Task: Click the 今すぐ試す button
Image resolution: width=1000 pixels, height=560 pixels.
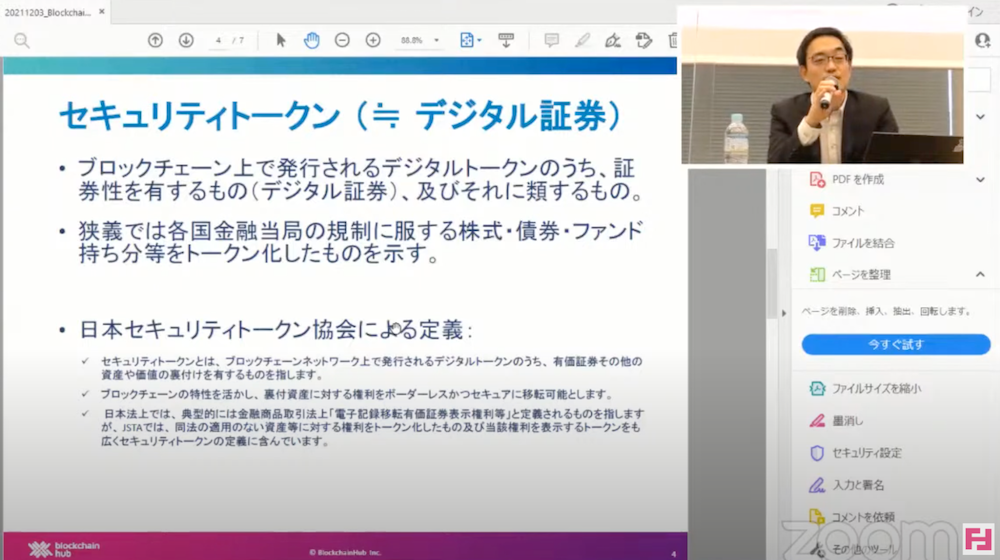Action: point(895,344)
